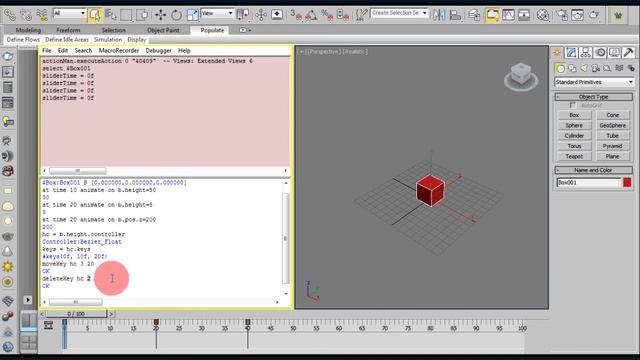This screenshot has width=640, height=360.
Task: Collapse the Object Type rollout
Action: (593, 97)
